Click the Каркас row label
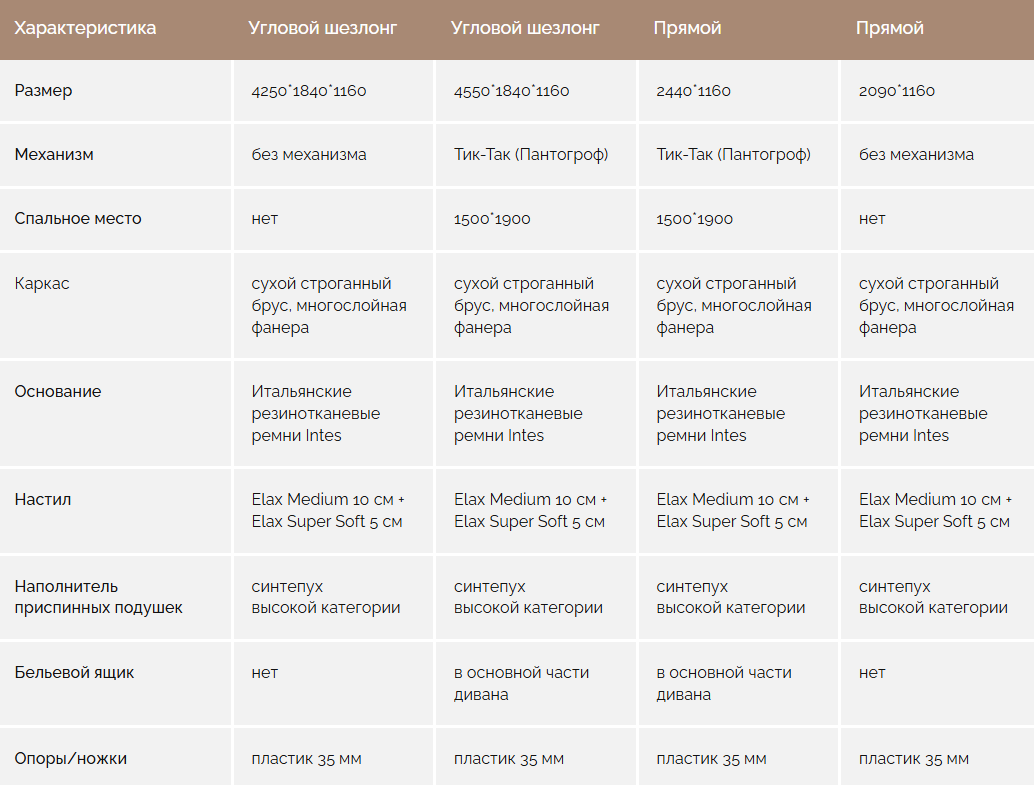 [42, 284]
